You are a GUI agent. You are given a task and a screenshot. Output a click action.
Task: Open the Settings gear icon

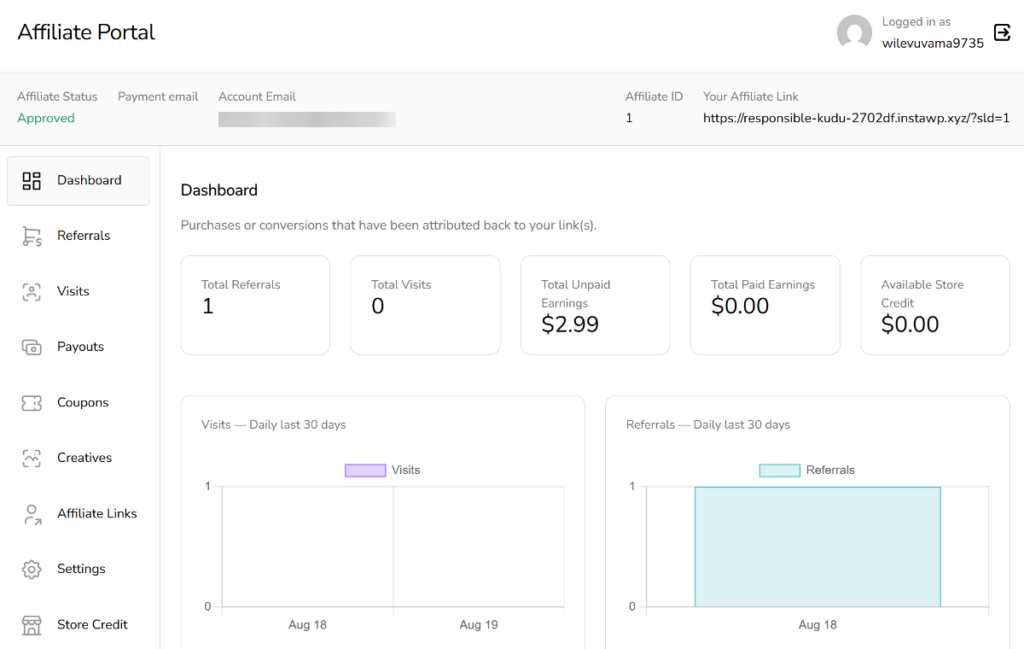(x=31, y=568)
